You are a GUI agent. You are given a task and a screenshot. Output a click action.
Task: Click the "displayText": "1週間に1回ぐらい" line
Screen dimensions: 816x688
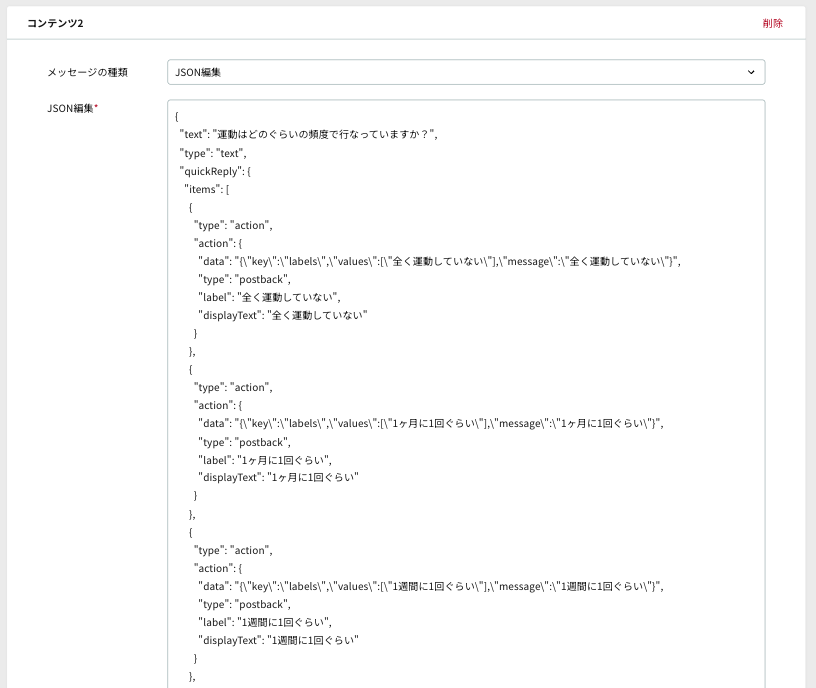pyautogui.click(x=278, y=640)
